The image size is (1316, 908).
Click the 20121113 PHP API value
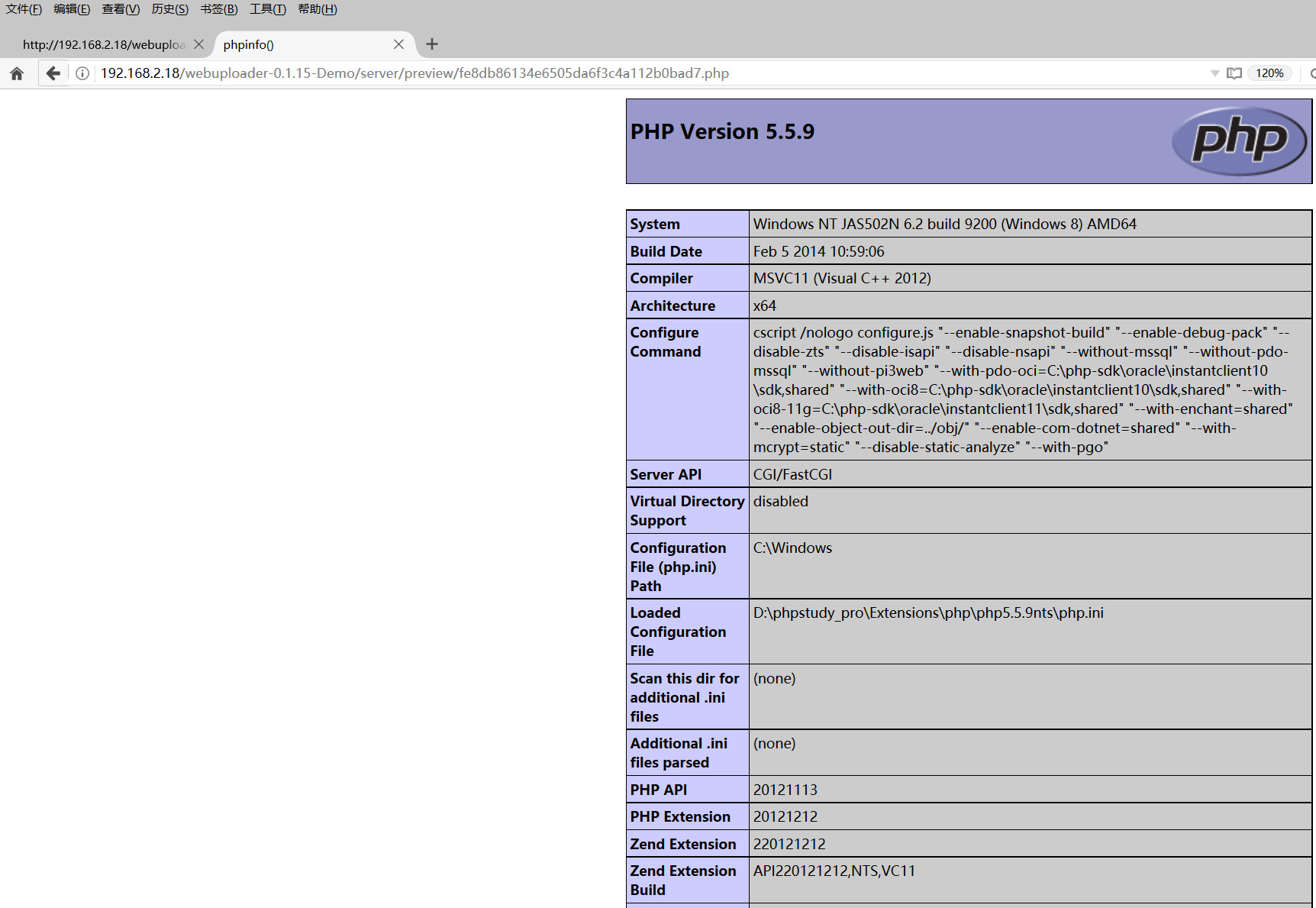click(785, 790)
